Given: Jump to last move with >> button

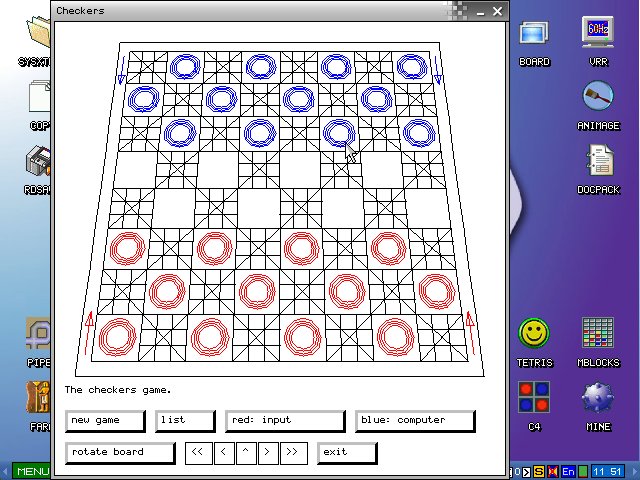Looking at the screenshot, I should coord(292,452).
